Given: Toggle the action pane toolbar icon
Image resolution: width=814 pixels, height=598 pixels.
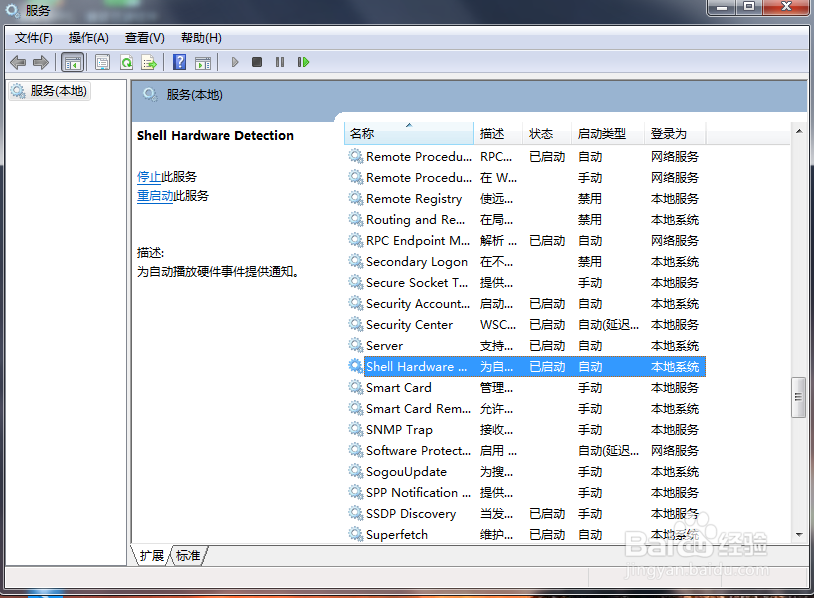Looking at the screenshot, I should (203, 63).
